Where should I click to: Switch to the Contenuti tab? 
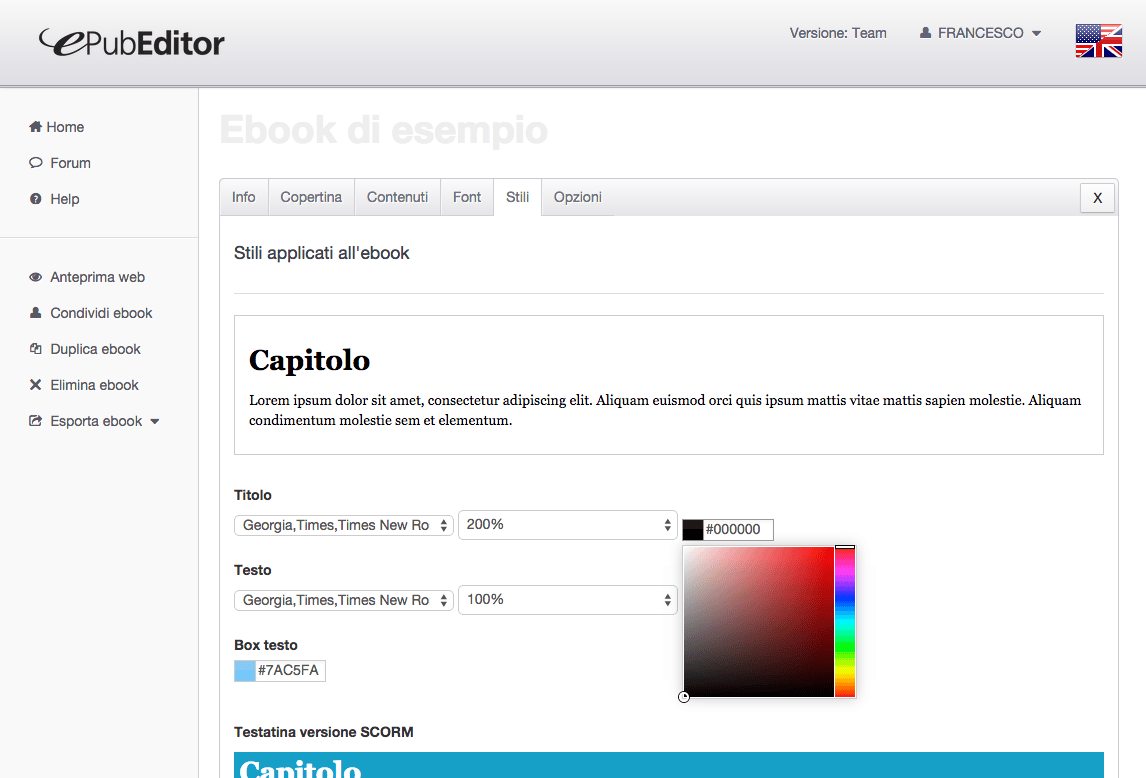coord(397,197)
